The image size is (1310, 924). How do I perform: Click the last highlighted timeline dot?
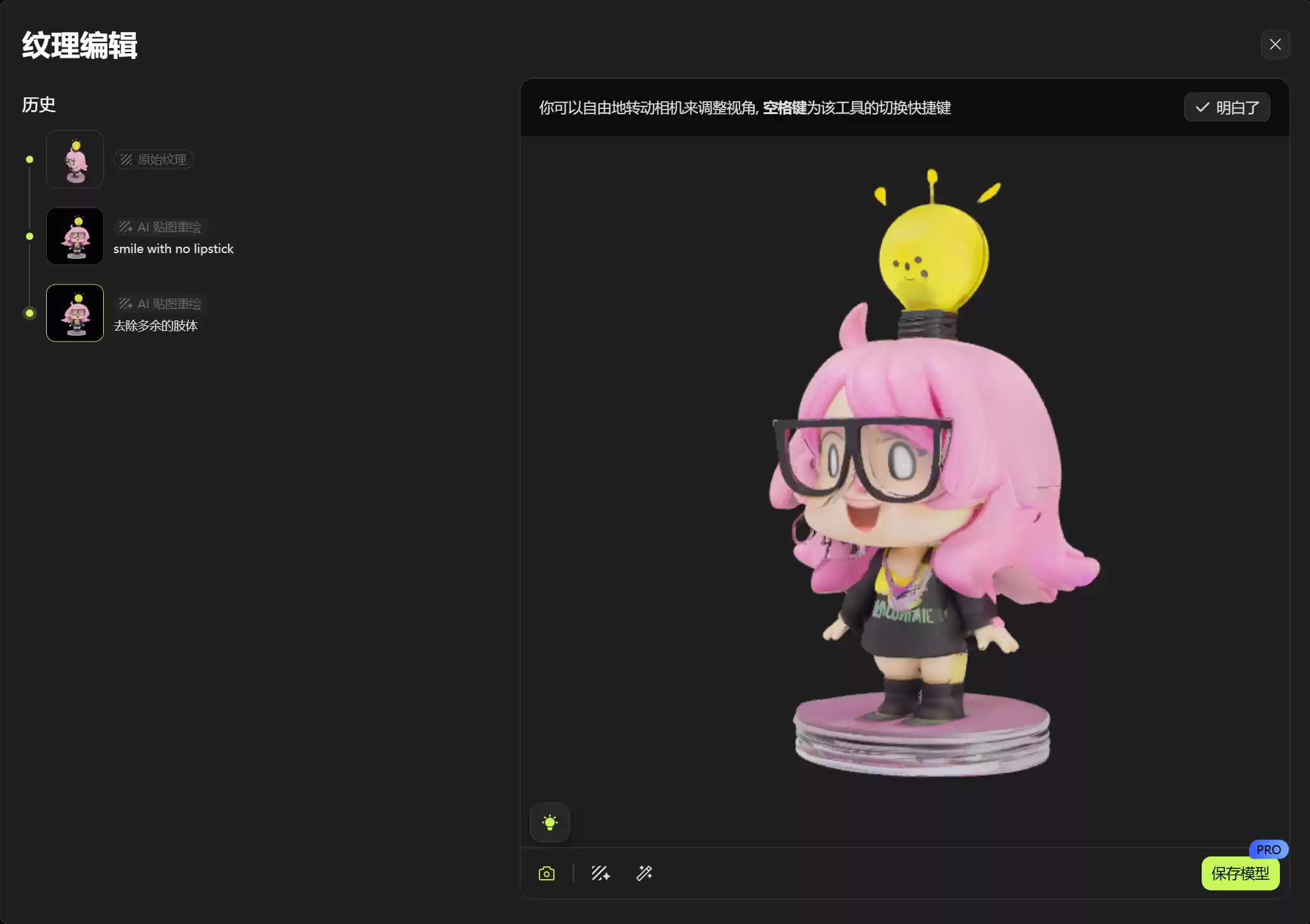point(29,313)
